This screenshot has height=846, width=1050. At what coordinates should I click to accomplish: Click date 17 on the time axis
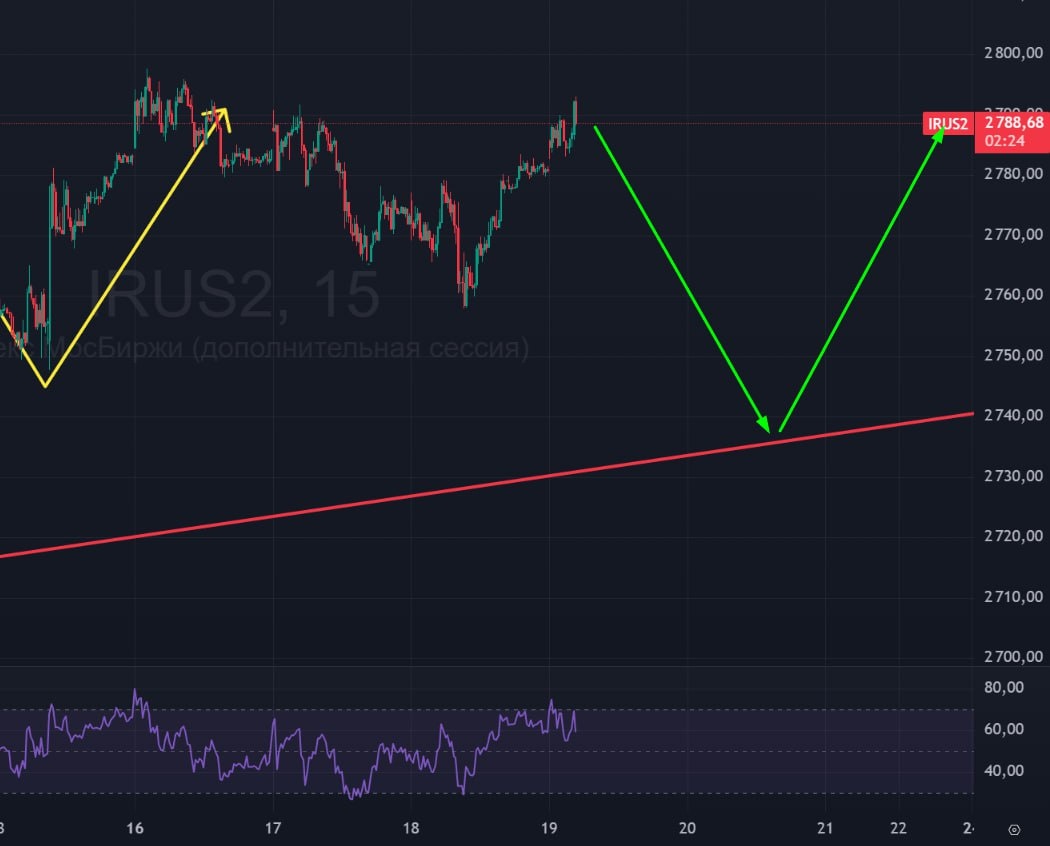[x=273, y=828]
